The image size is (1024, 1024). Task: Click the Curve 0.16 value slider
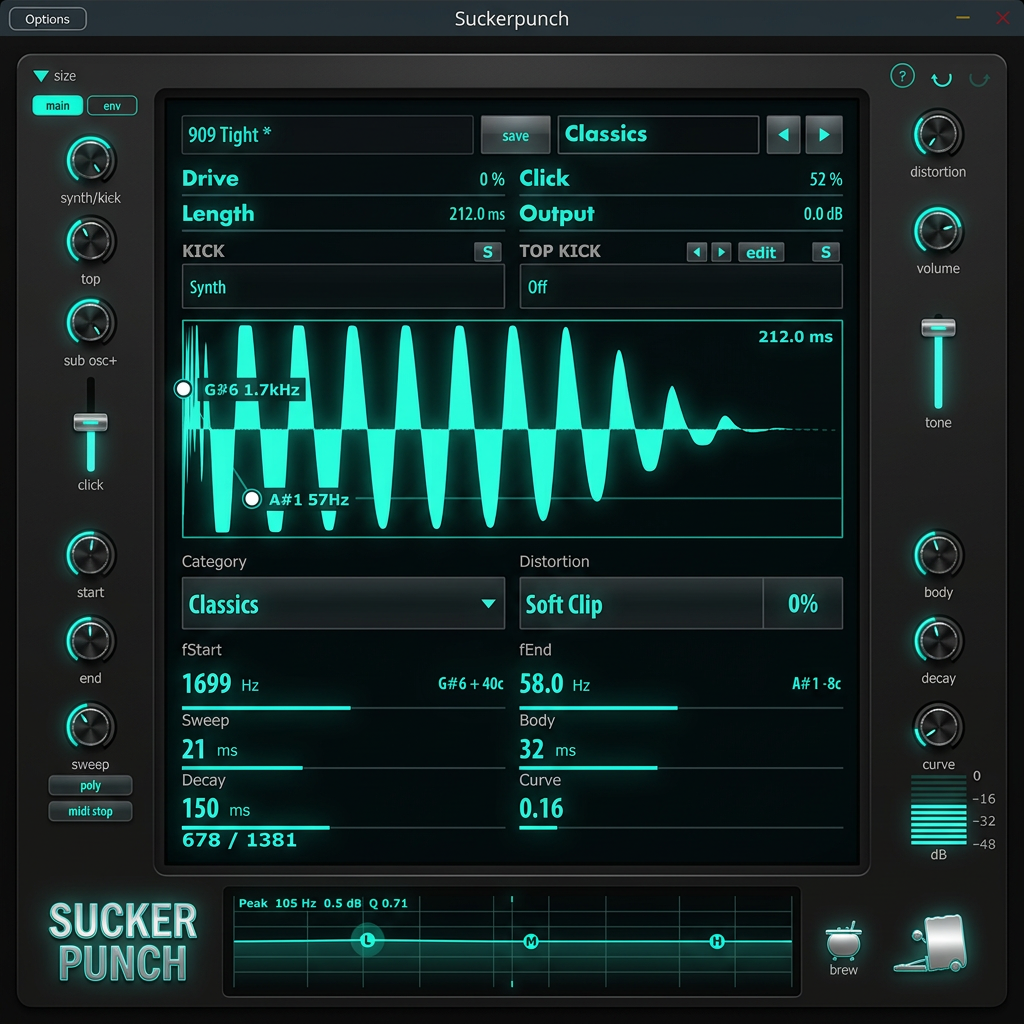[x=680, y=812]
